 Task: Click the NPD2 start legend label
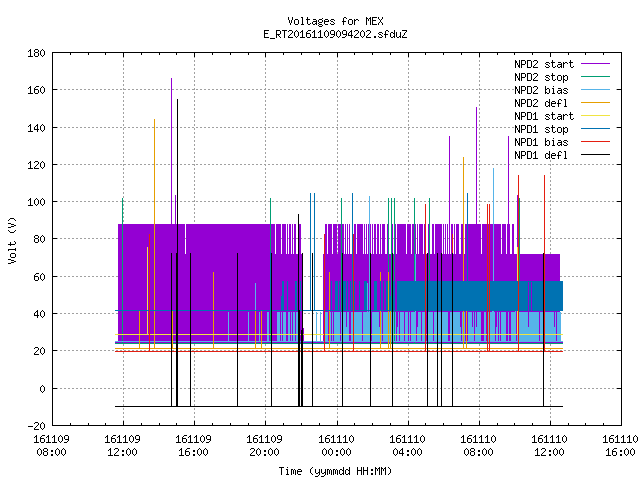pyautogui.click(x=544, y=64)
